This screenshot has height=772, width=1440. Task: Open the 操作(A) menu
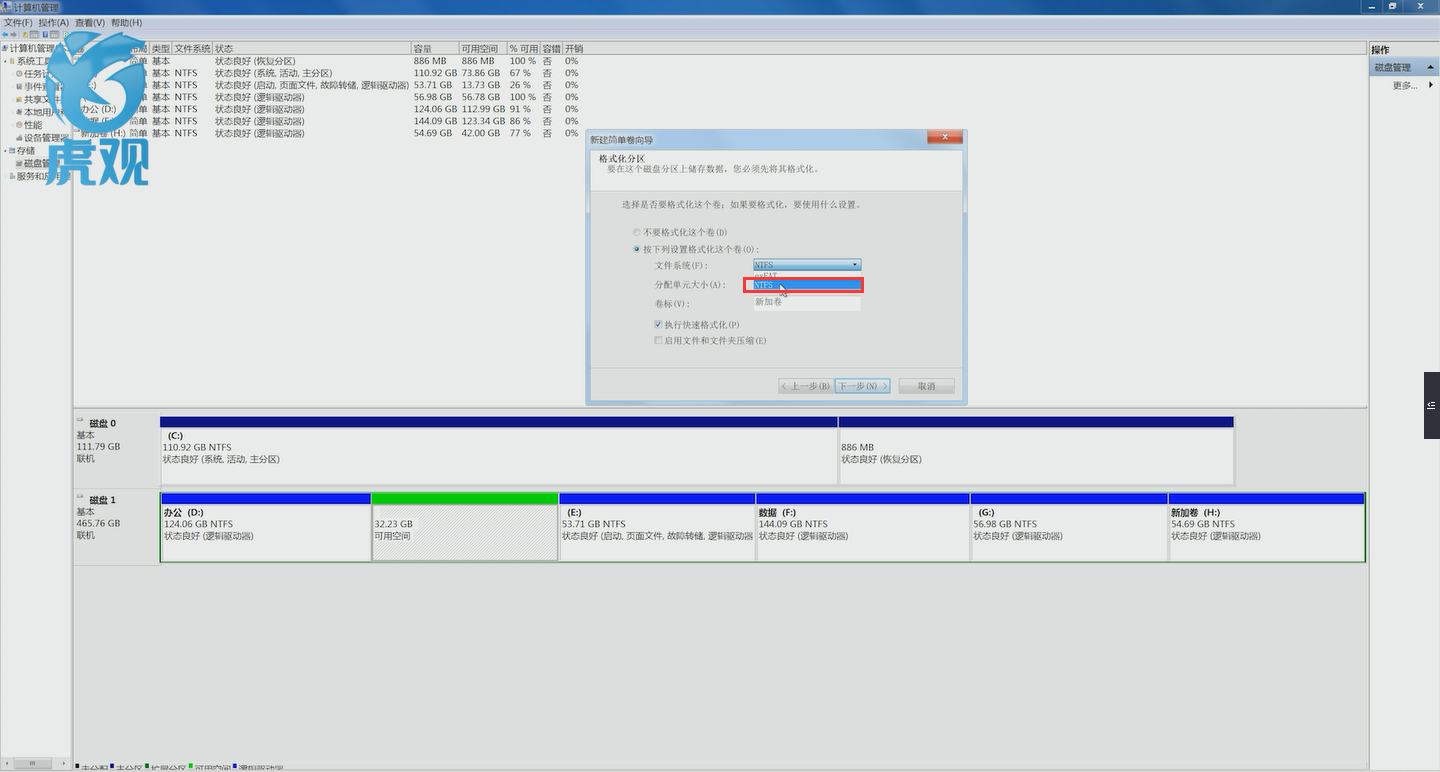[54, 22]
